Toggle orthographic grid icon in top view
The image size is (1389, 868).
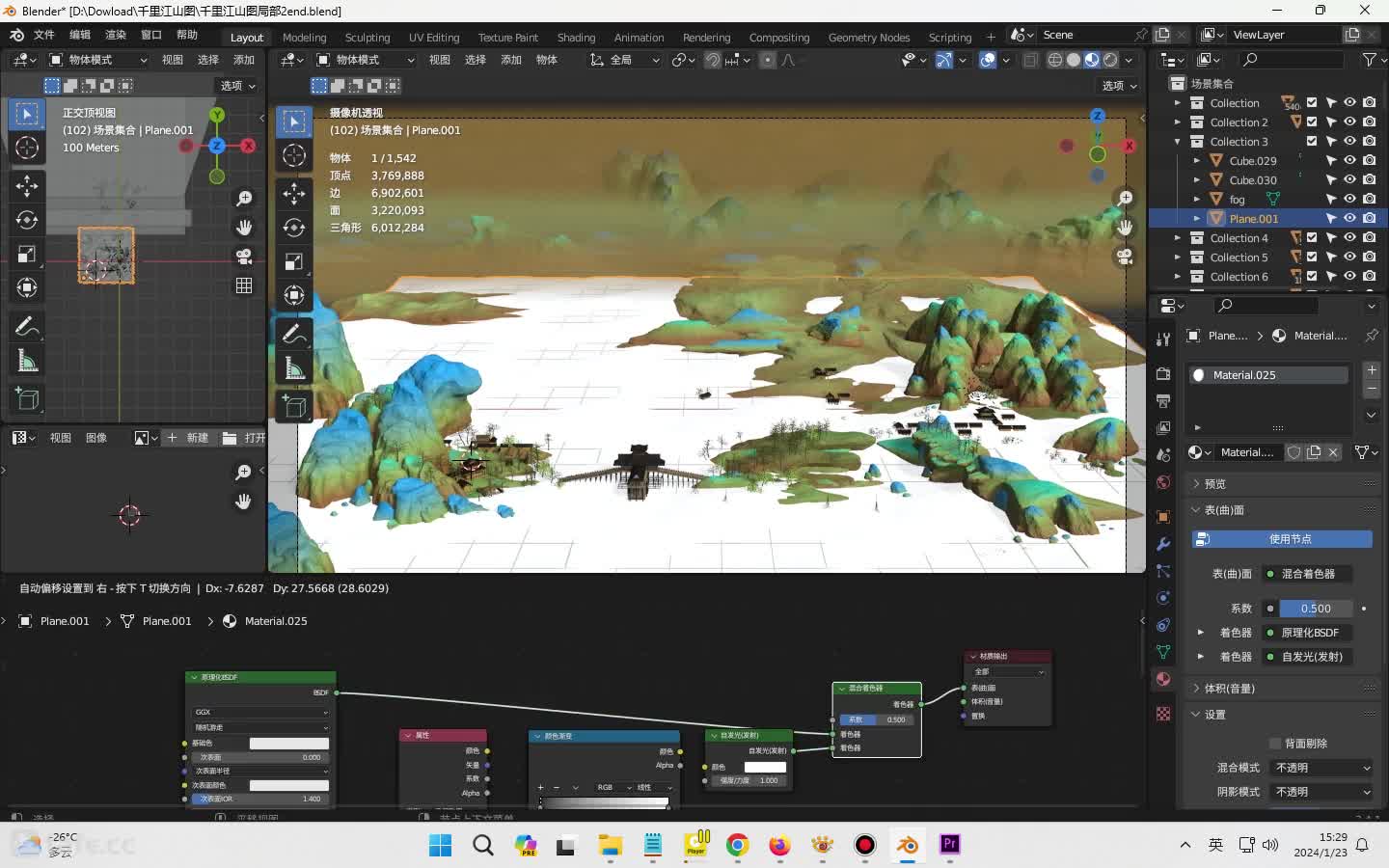click(244, 285)
